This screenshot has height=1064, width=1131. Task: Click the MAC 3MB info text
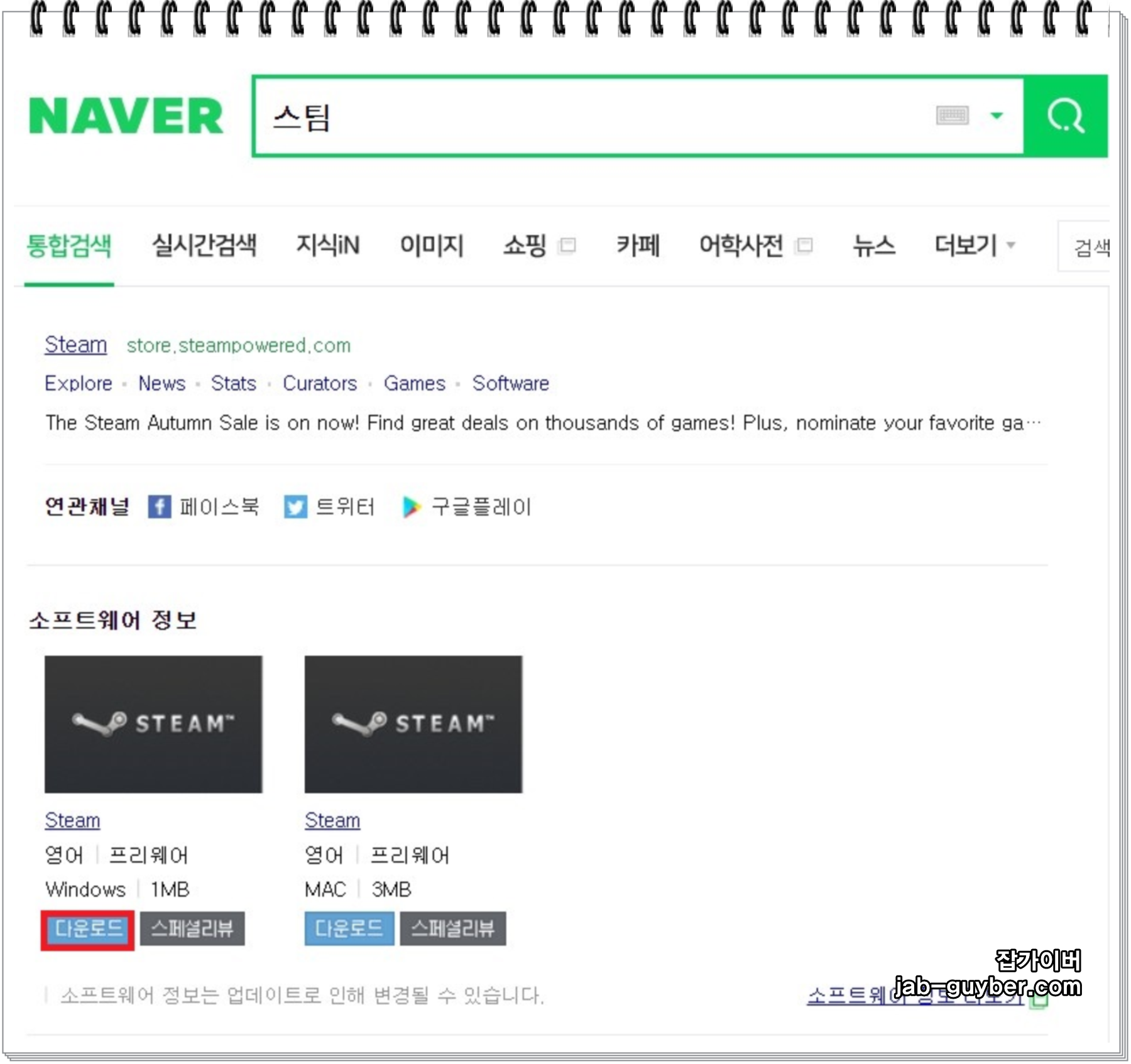coord(358,889)
